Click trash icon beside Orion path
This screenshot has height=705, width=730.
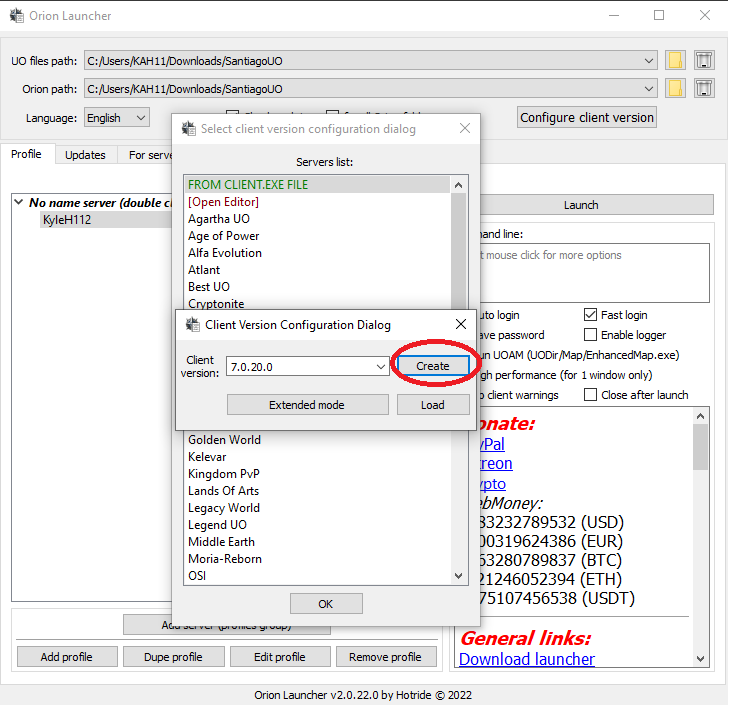pos(703,88)
